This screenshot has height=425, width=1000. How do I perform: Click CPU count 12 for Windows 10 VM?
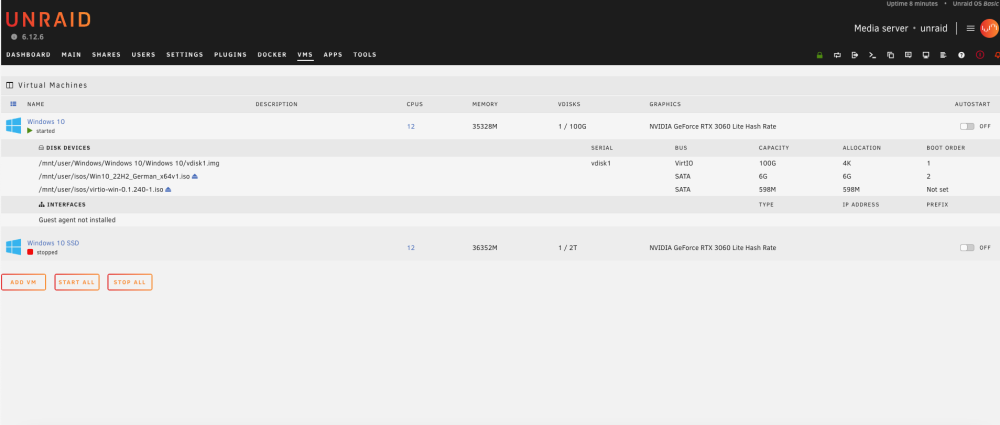tap(411, 126)
